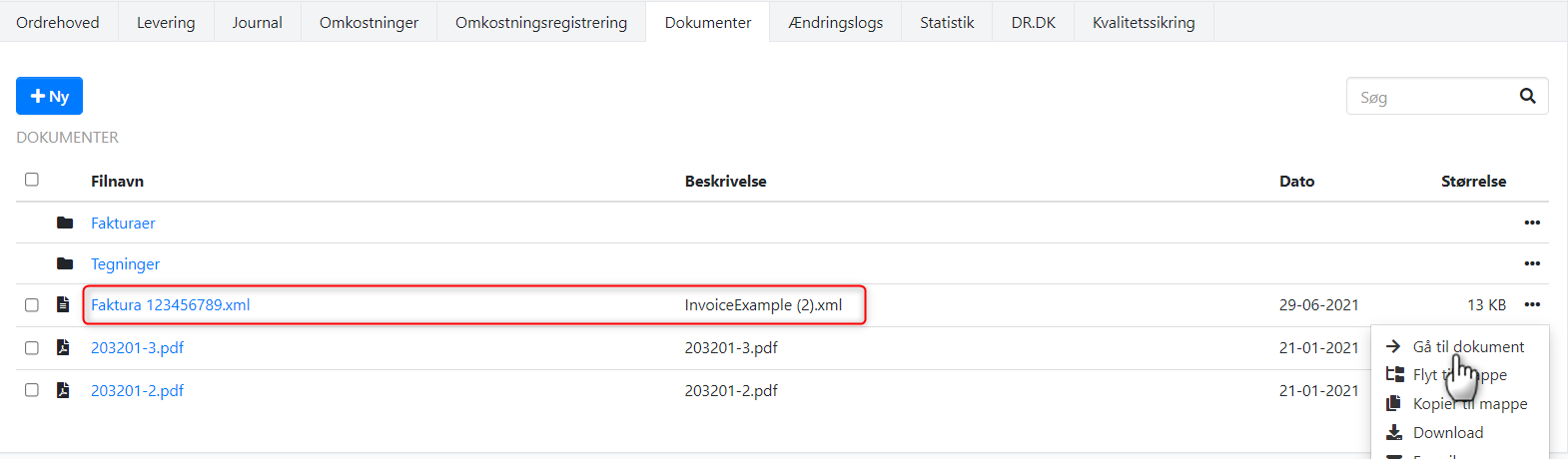
Task: Open the Ændringslogs tab
Action: 835,22
